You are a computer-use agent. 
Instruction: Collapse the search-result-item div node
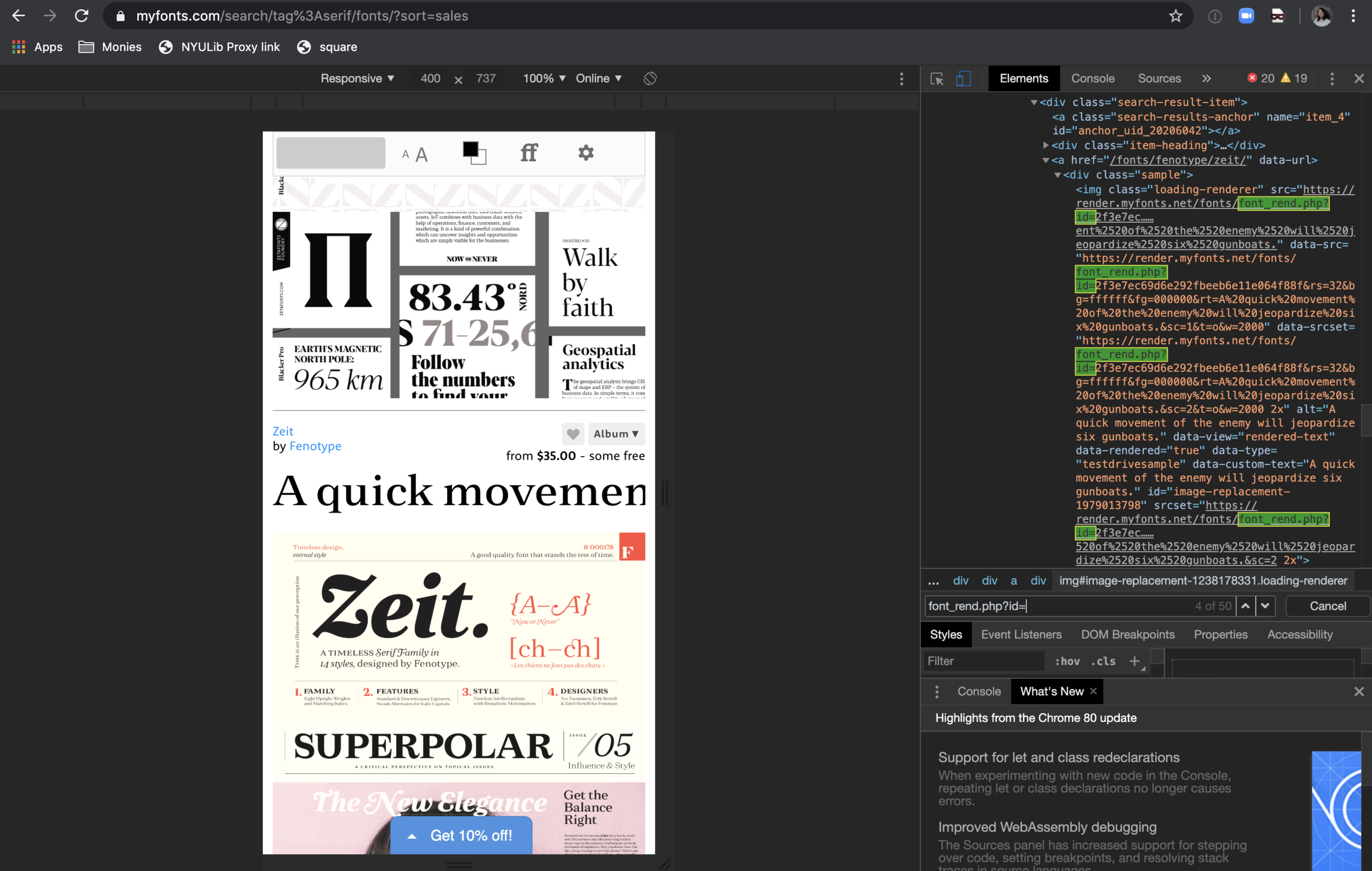(1033, 103)
